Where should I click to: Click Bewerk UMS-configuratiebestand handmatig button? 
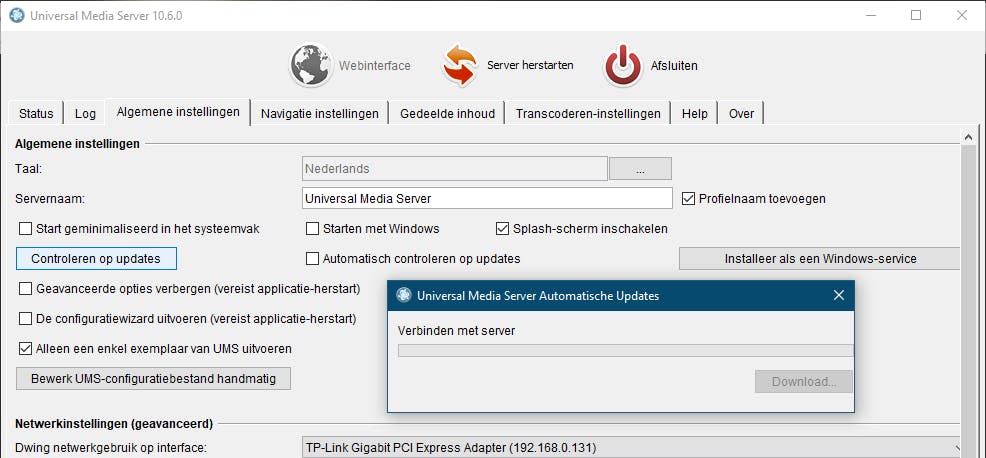pyautogui.click(x=153, y=379)
